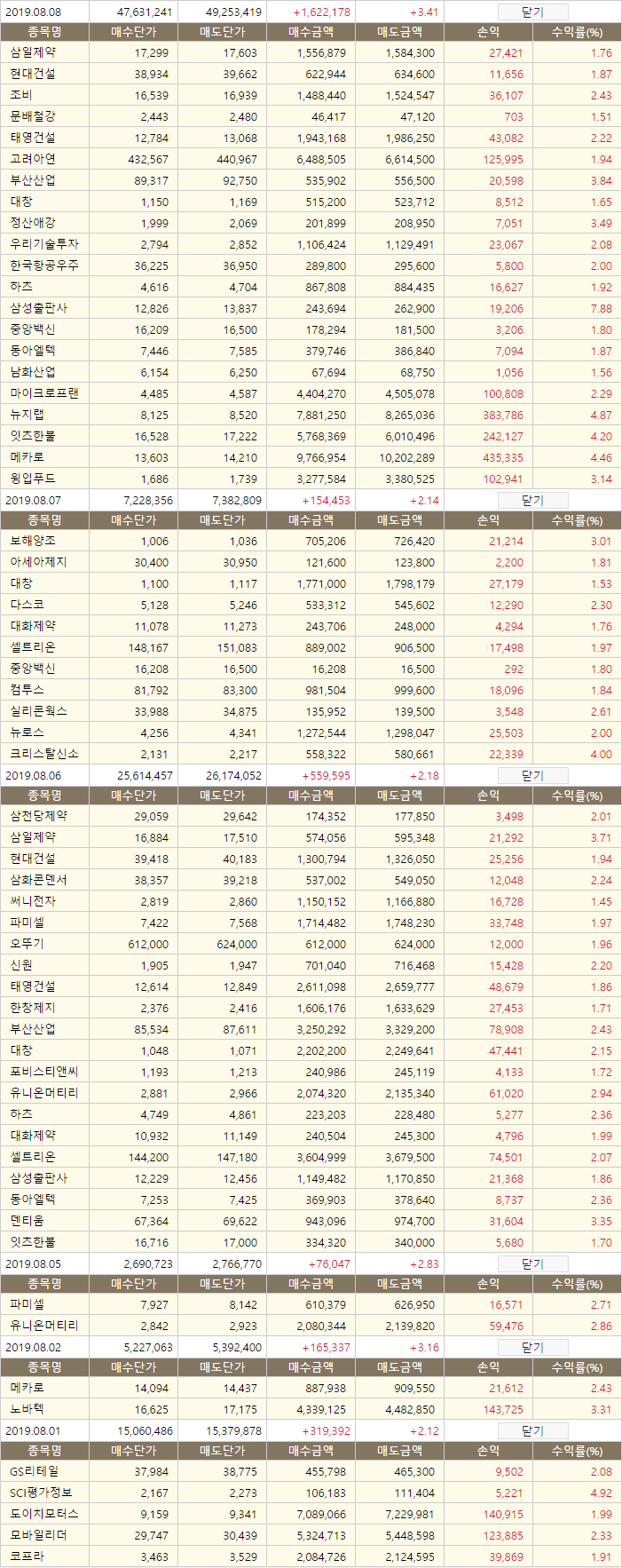Select stock name 마이크로프랜

coord(44,393)
